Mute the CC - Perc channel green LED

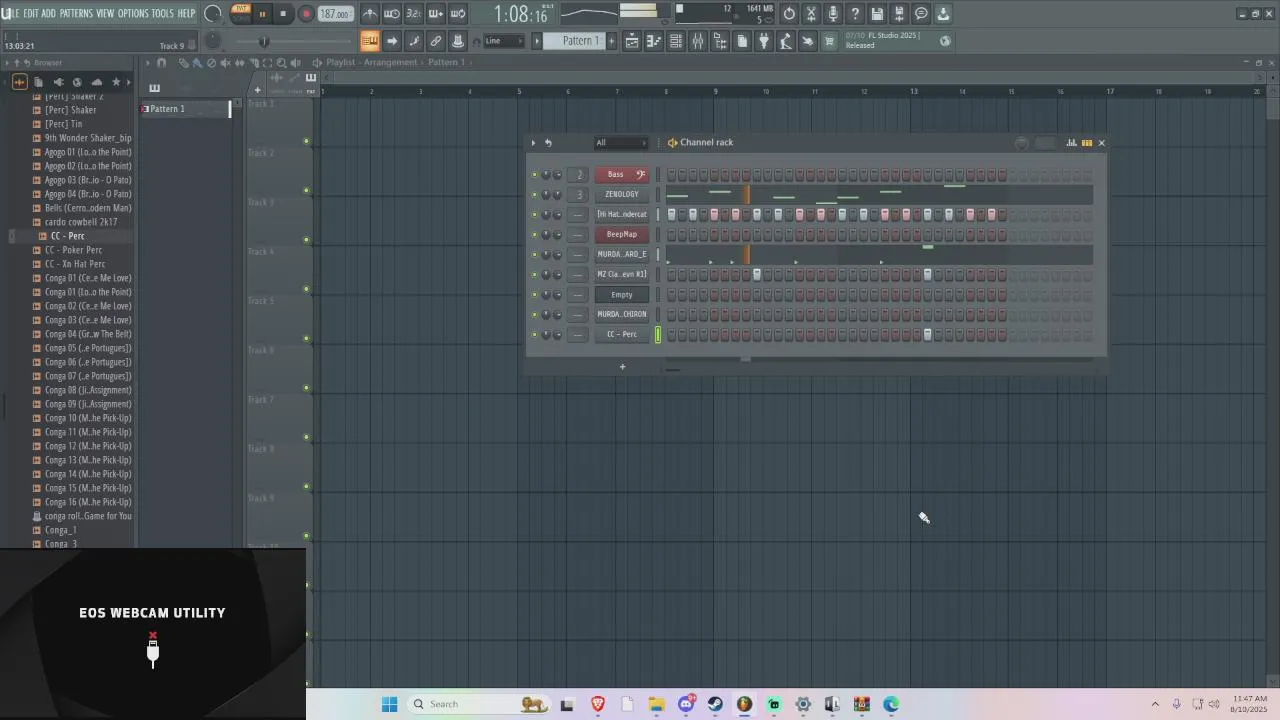(534, 335)
